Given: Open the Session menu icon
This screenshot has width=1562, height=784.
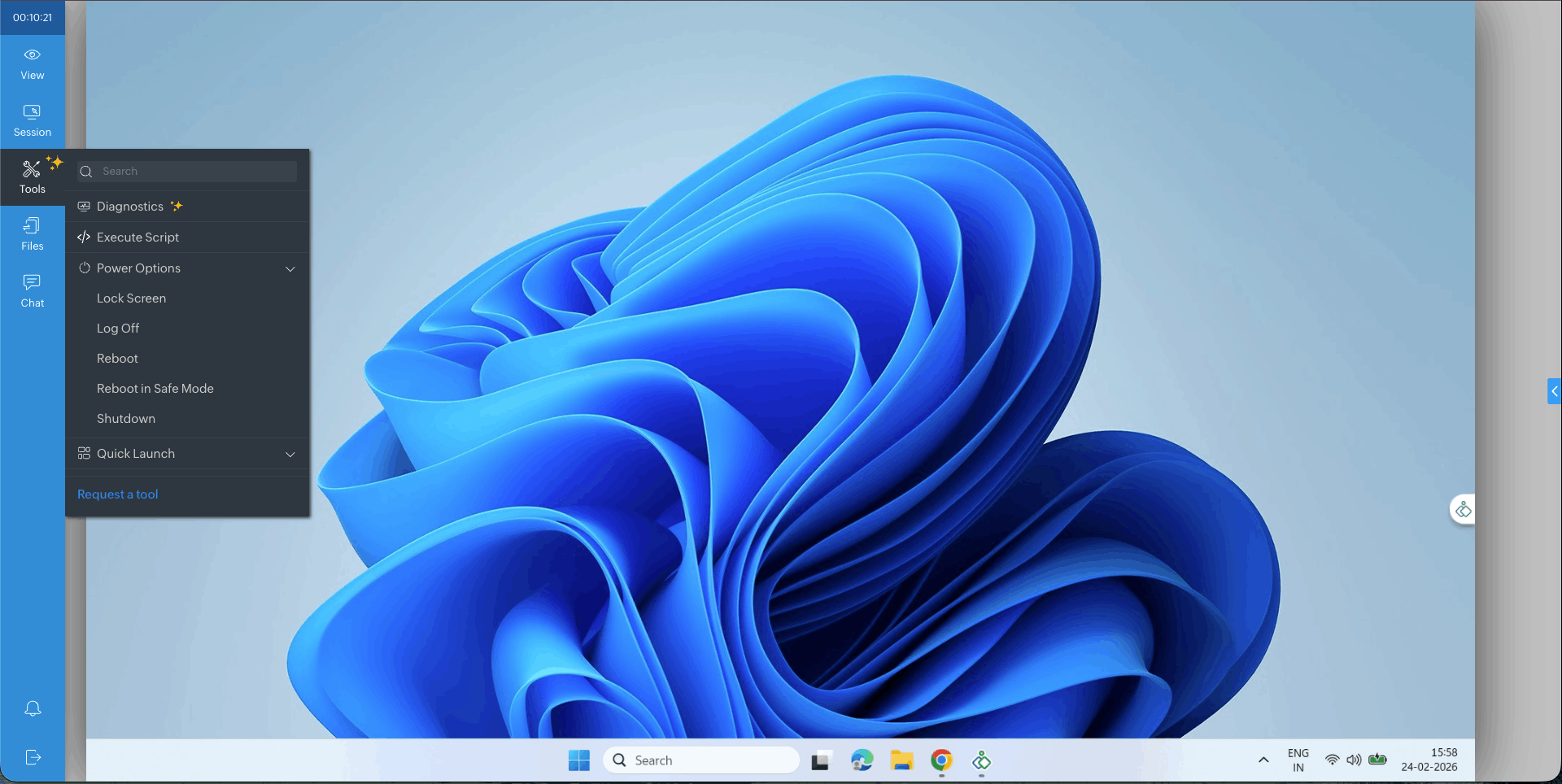Looking at the screenshot, I should point(33,120).
